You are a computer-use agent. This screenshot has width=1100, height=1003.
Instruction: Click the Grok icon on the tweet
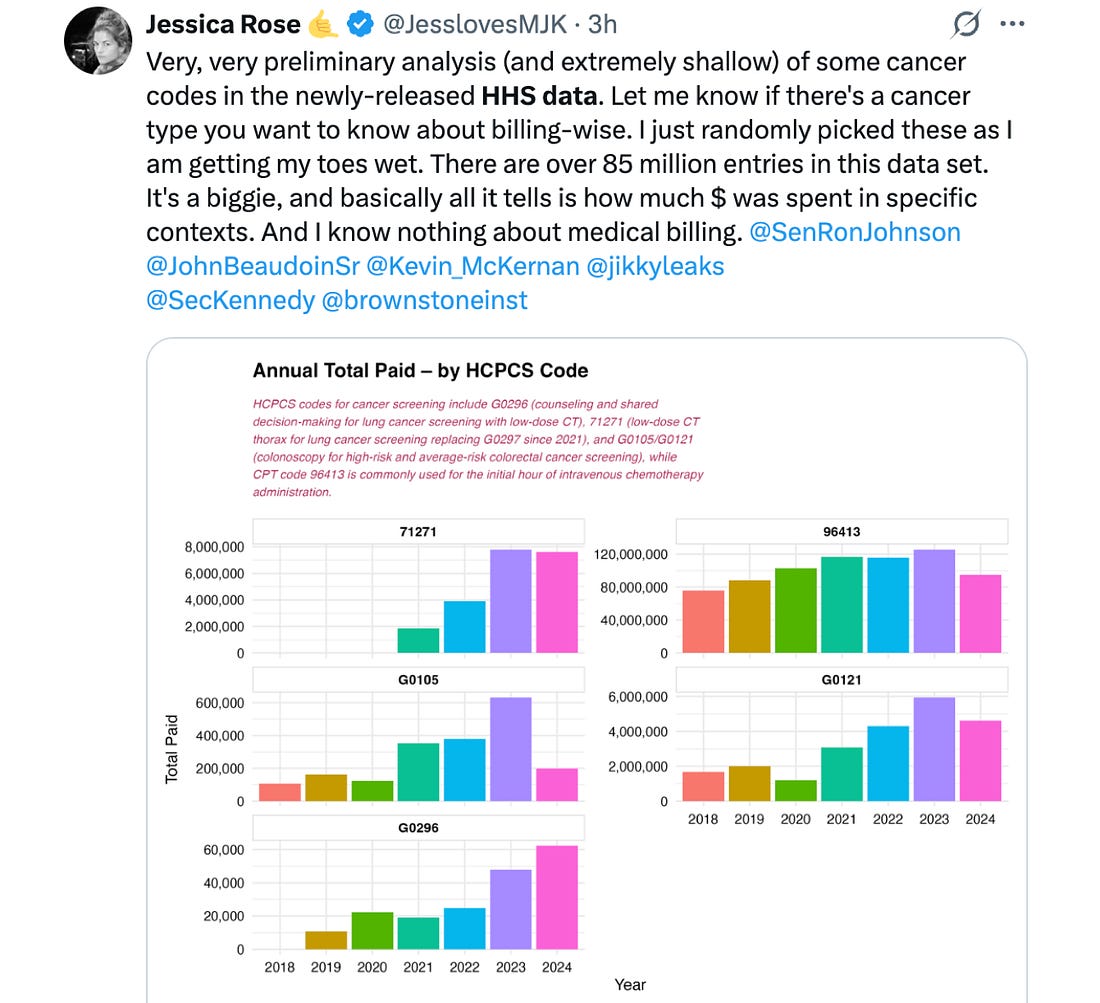pos(966,24)
